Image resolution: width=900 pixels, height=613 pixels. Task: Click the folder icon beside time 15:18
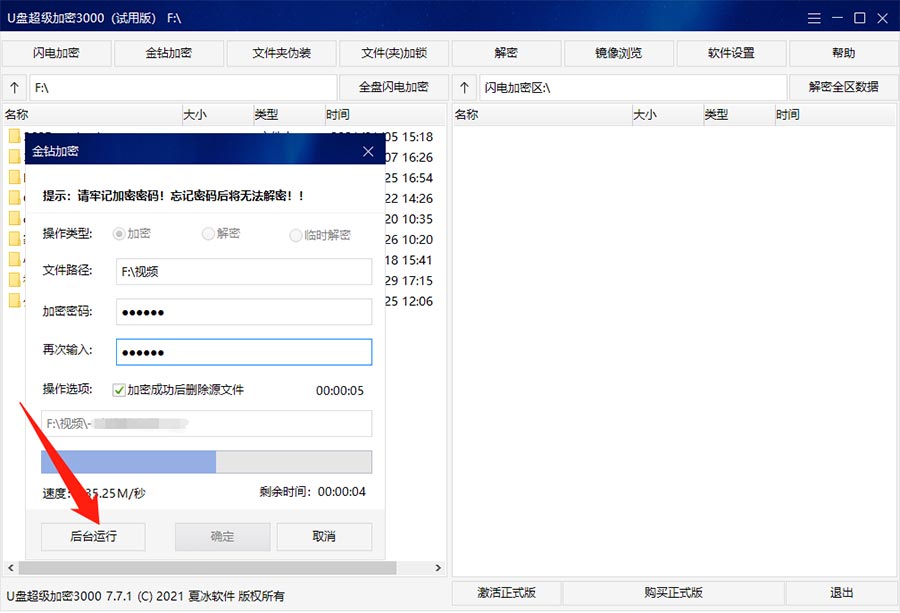point(14,137)
